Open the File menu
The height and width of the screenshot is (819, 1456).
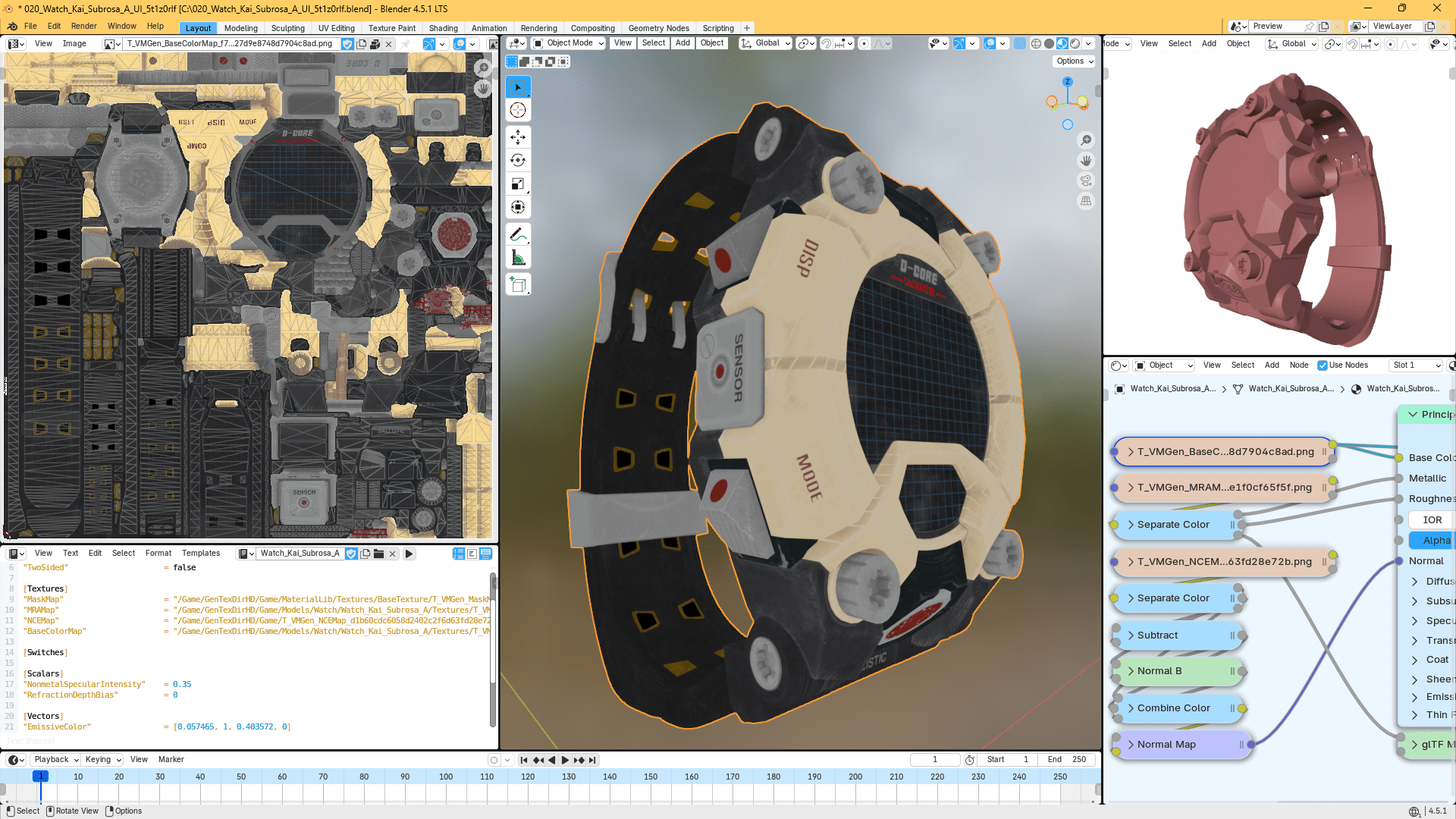(30, 27)
